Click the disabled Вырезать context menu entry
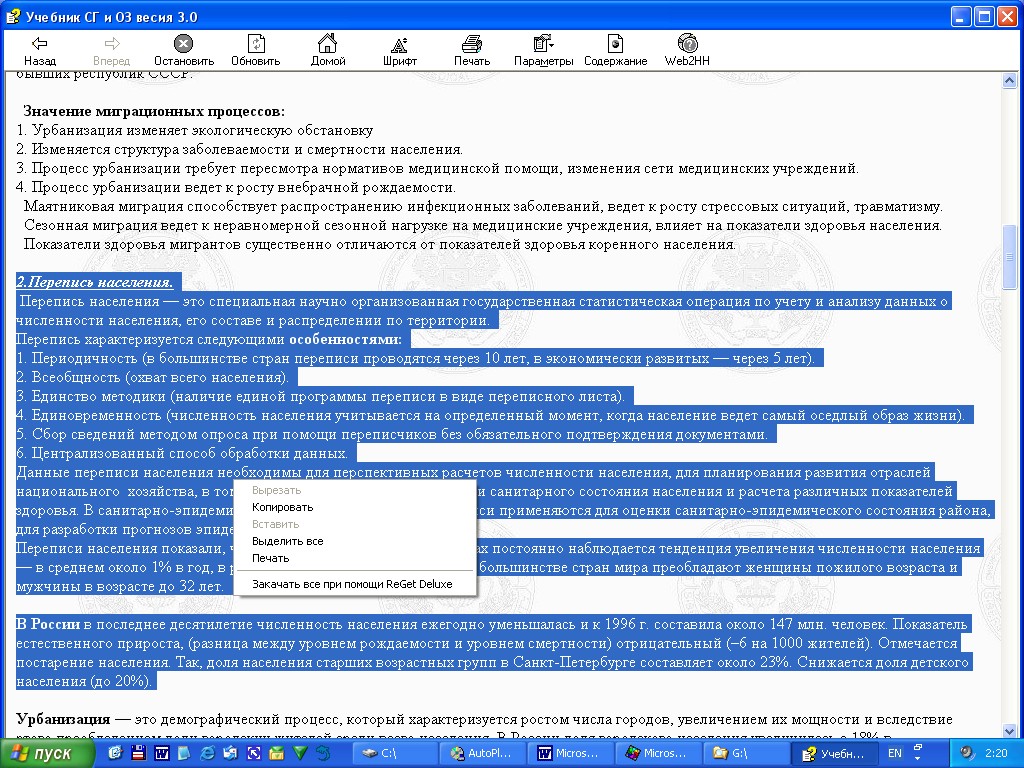The image size is (1024, 768). pos(276,490)
